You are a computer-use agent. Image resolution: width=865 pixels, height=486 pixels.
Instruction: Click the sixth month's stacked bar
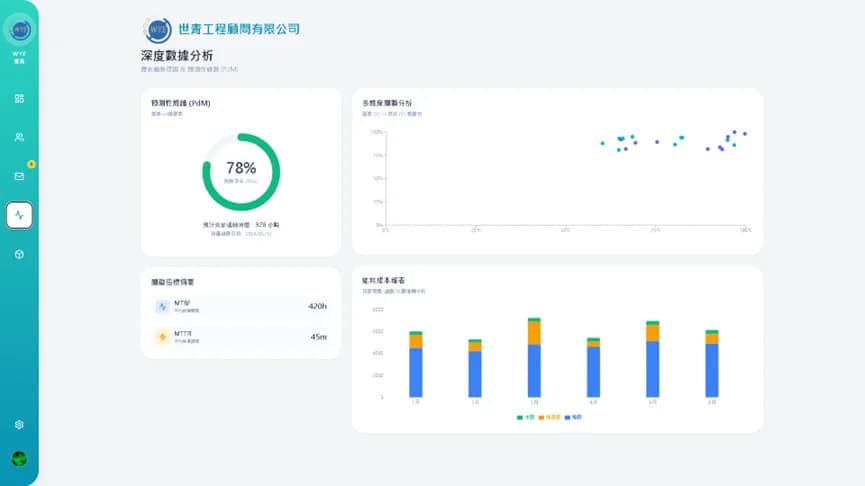tap(712, 364)
